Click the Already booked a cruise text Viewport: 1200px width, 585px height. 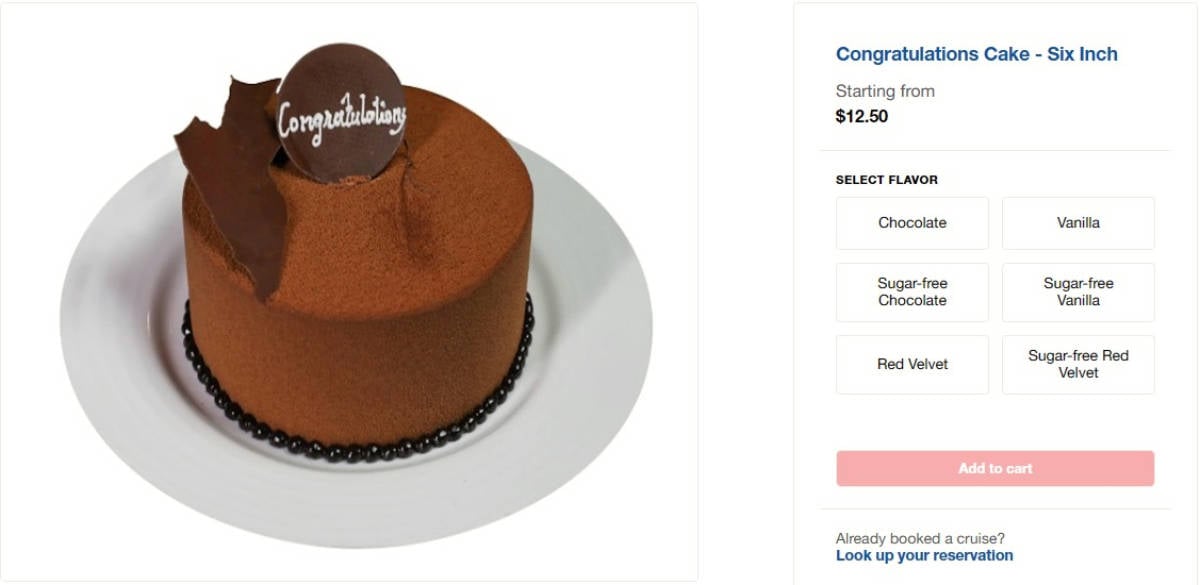920,538
